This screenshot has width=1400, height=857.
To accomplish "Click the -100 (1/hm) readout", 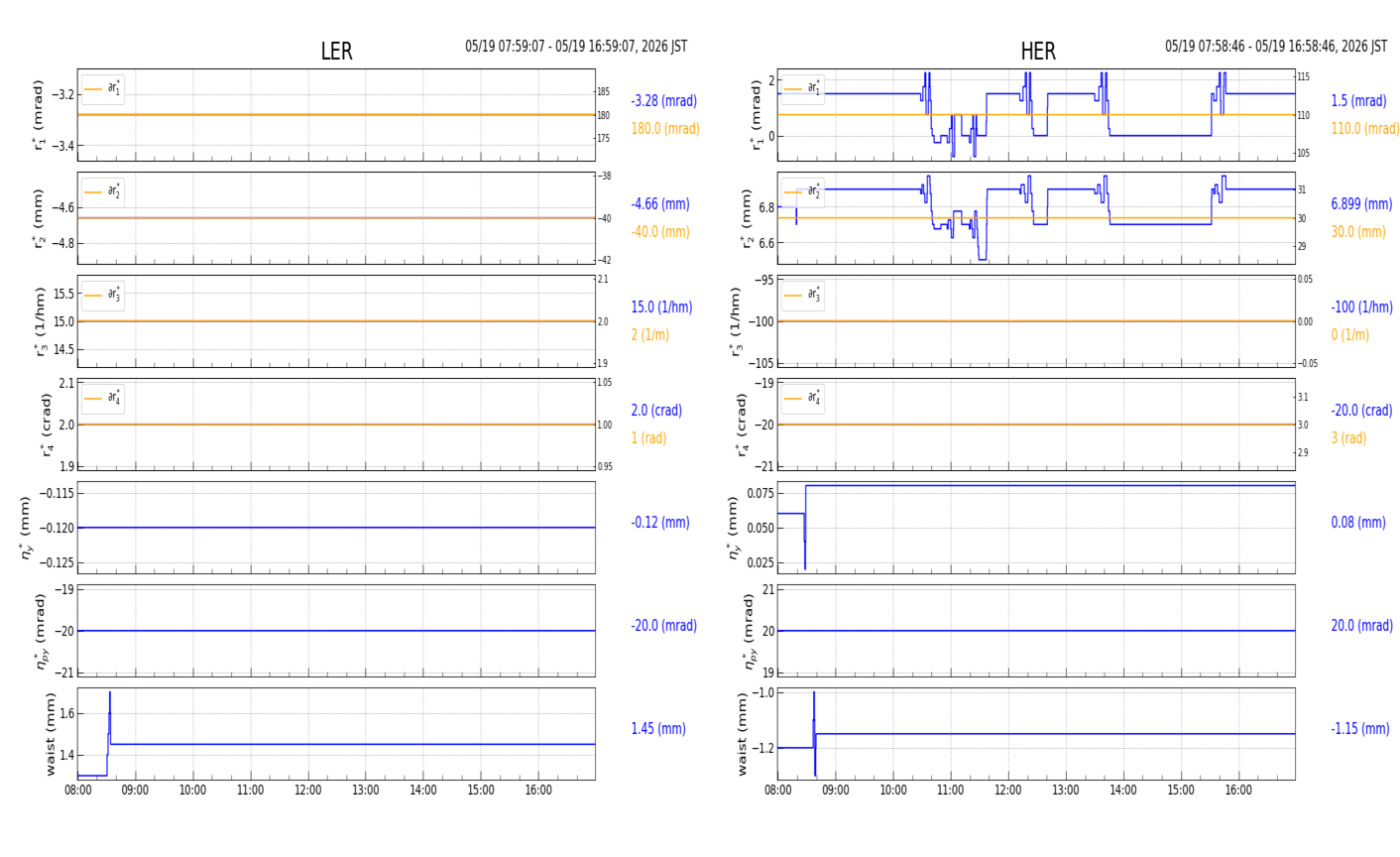I will pyautogui.click(x=1361, y=307).
